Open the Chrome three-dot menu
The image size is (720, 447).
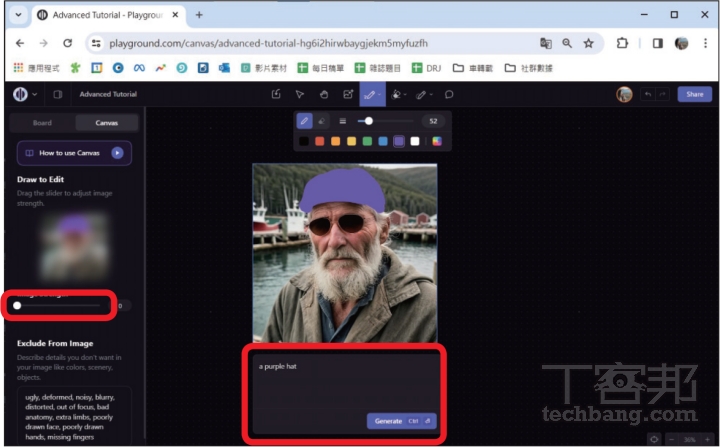click(x=705, y=43)
